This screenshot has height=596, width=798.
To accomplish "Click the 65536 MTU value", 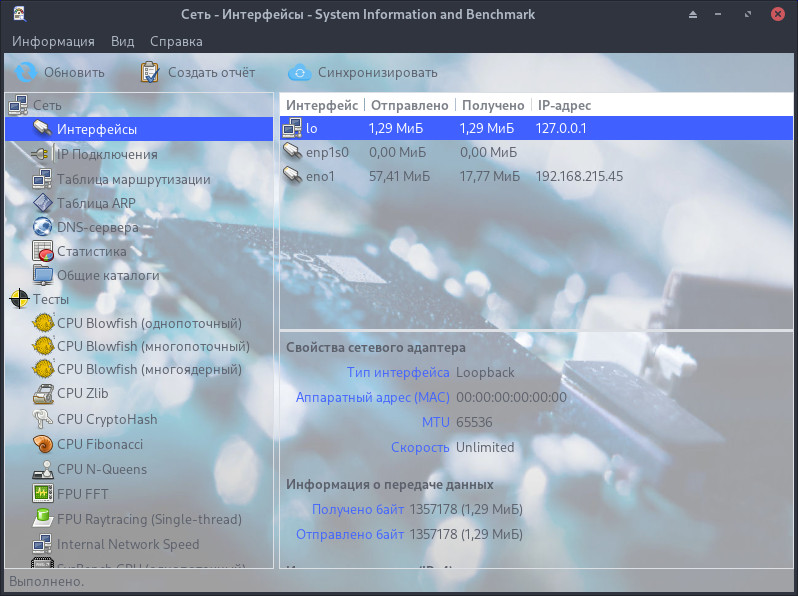I will pyautogui.click(x=474, y=422).
